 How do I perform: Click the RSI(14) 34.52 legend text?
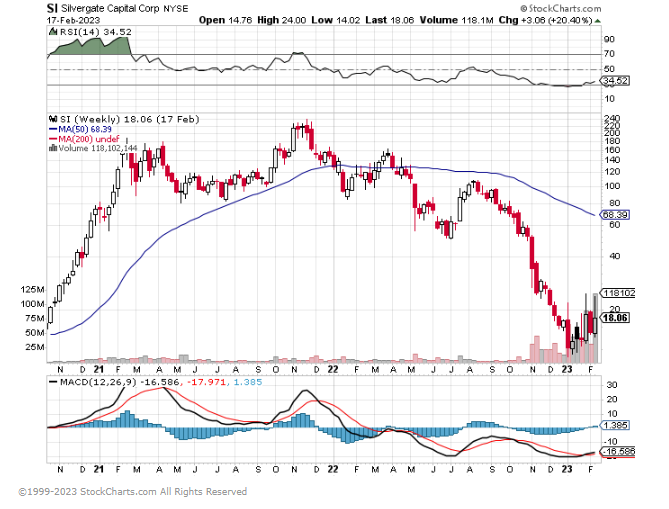pos(96,32)
